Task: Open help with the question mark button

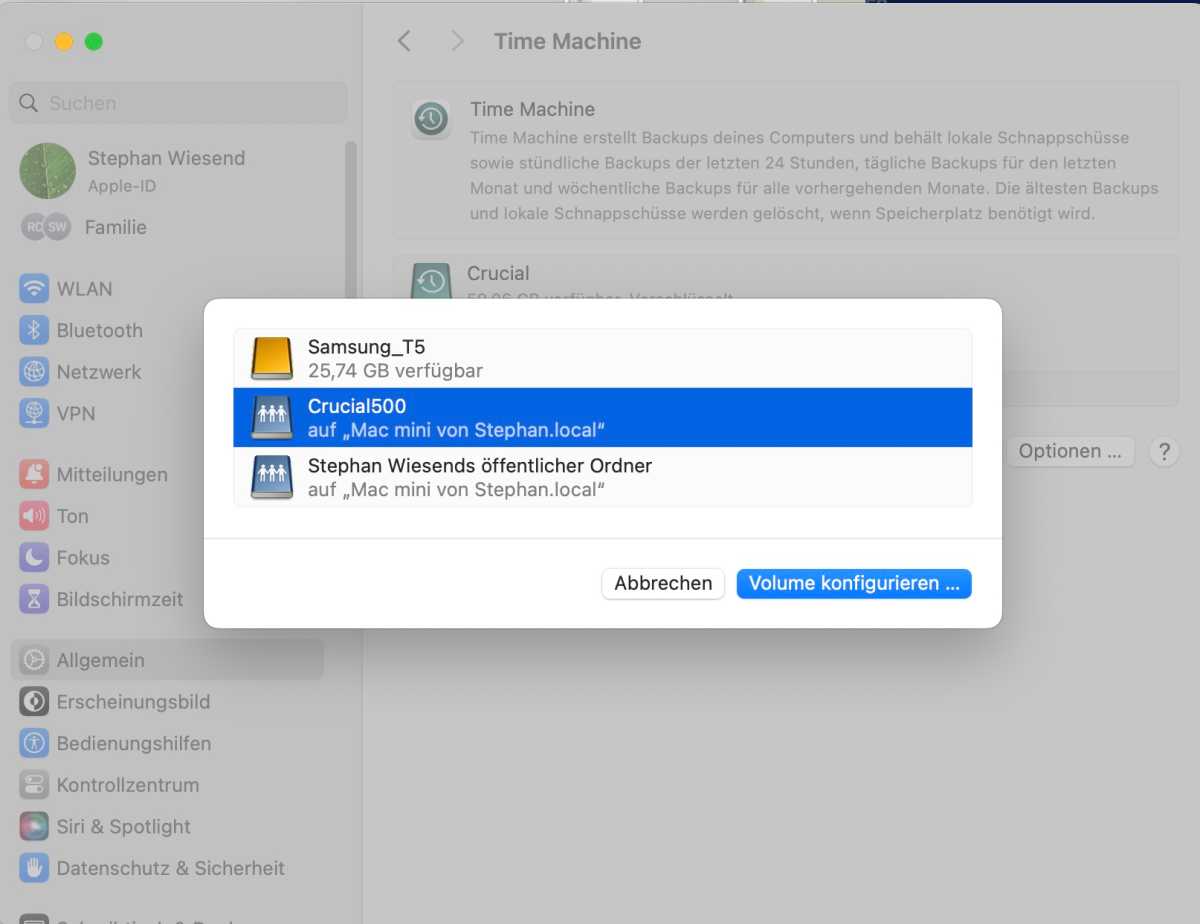Action: pos(1164,451)
